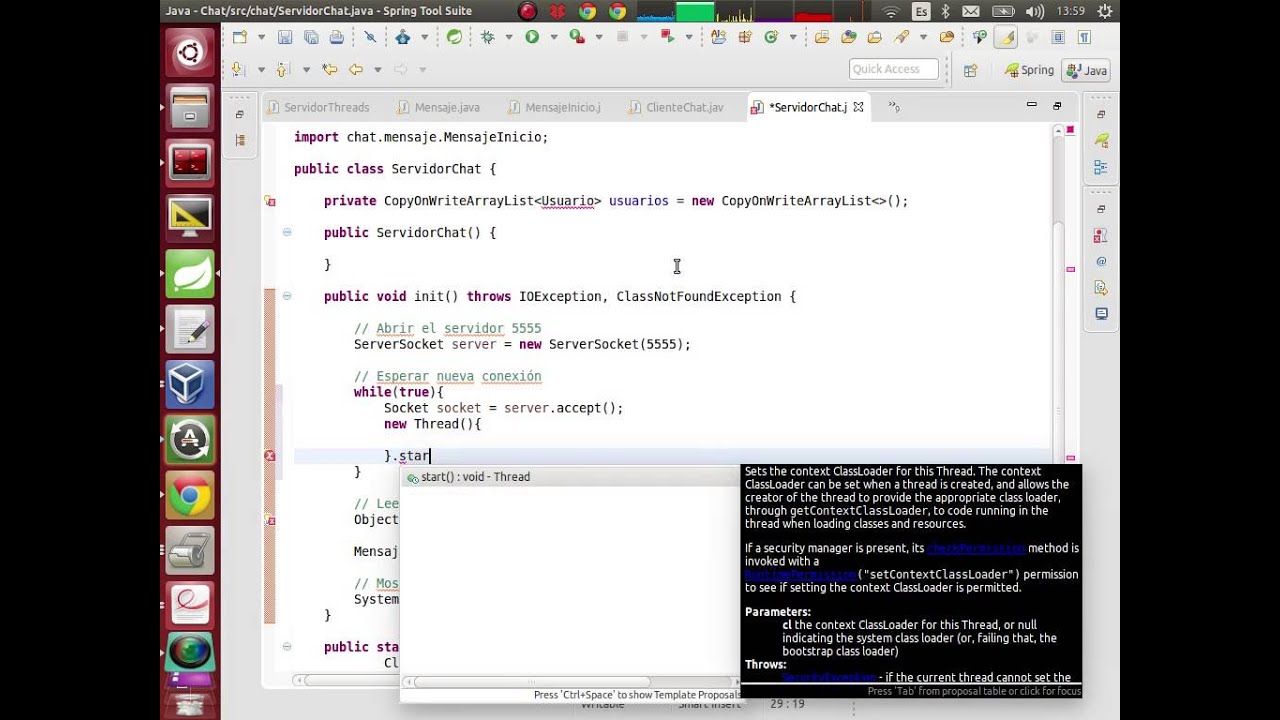1280x720 pixels.
Task: Click the error marker beside }.star line
Action: click(269, 456)
